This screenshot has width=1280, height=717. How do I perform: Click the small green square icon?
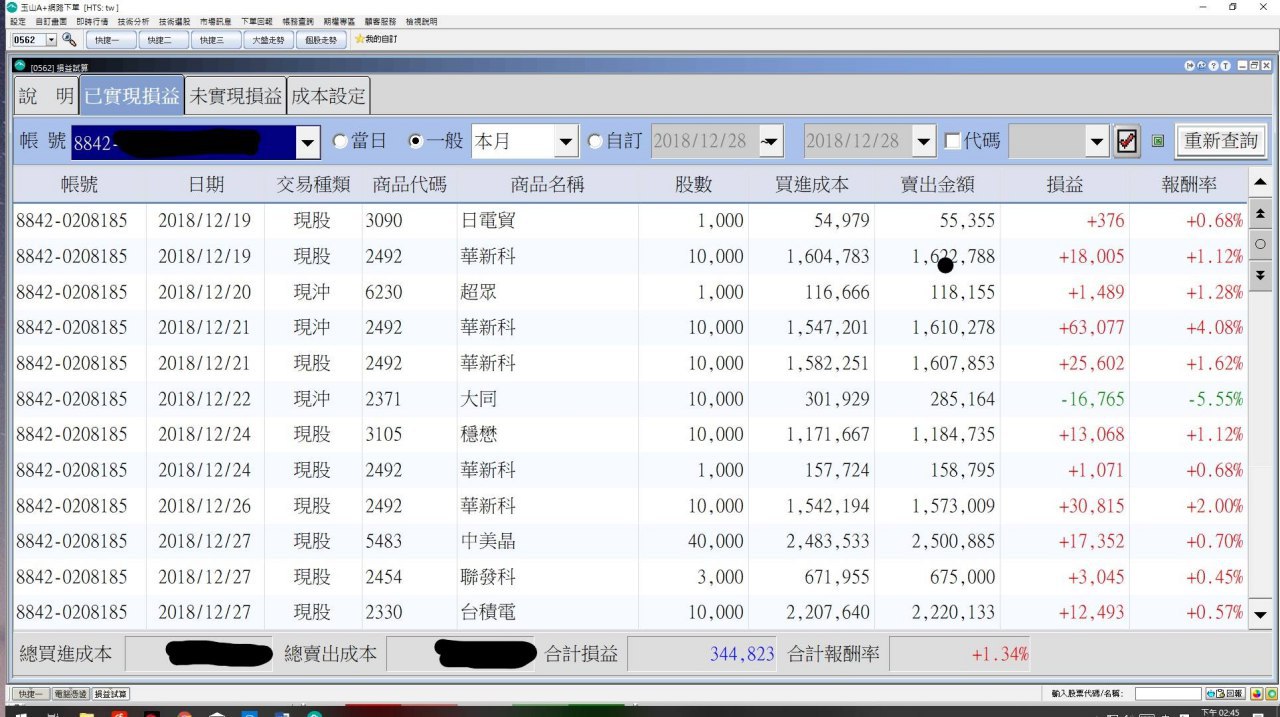[x=1157, y=141]
